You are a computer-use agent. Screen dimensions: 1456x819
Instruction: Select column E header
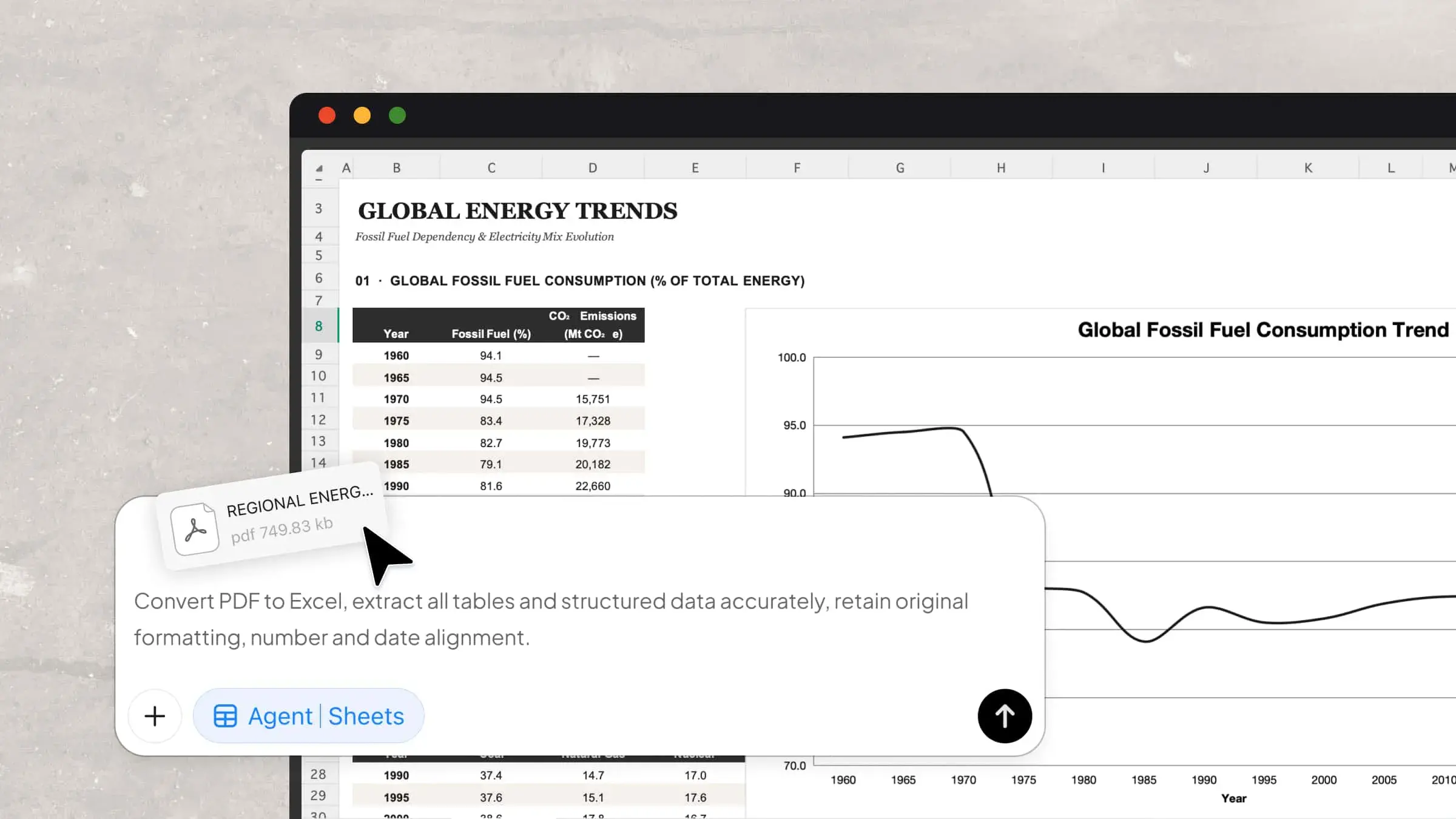[695, 168]
